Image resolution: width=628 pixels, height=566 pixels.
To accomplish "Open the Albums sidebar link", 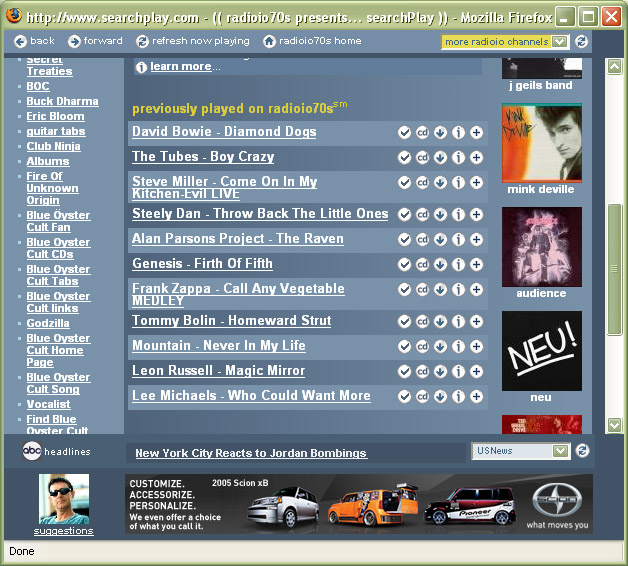I will point(48,161).
